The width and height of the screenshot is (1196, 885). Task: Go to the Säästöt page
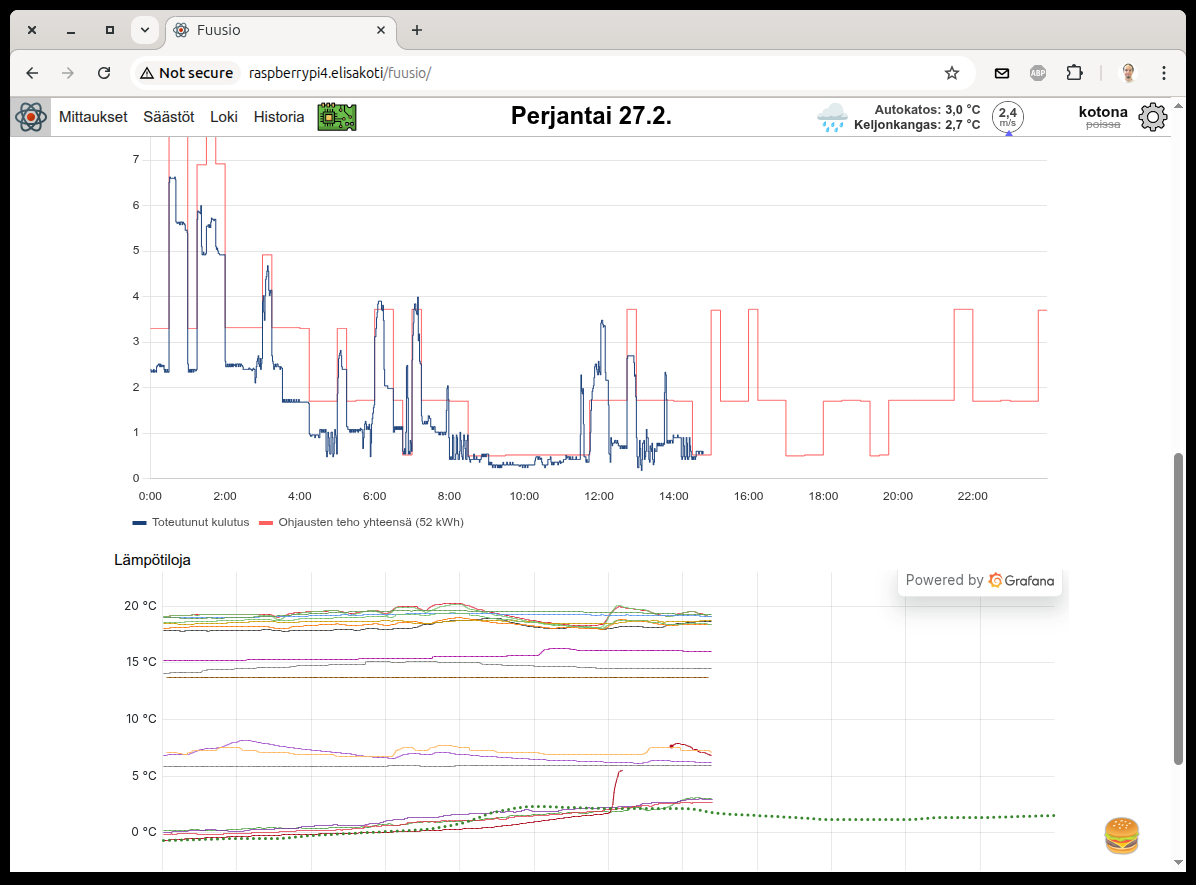coord(168,117)
